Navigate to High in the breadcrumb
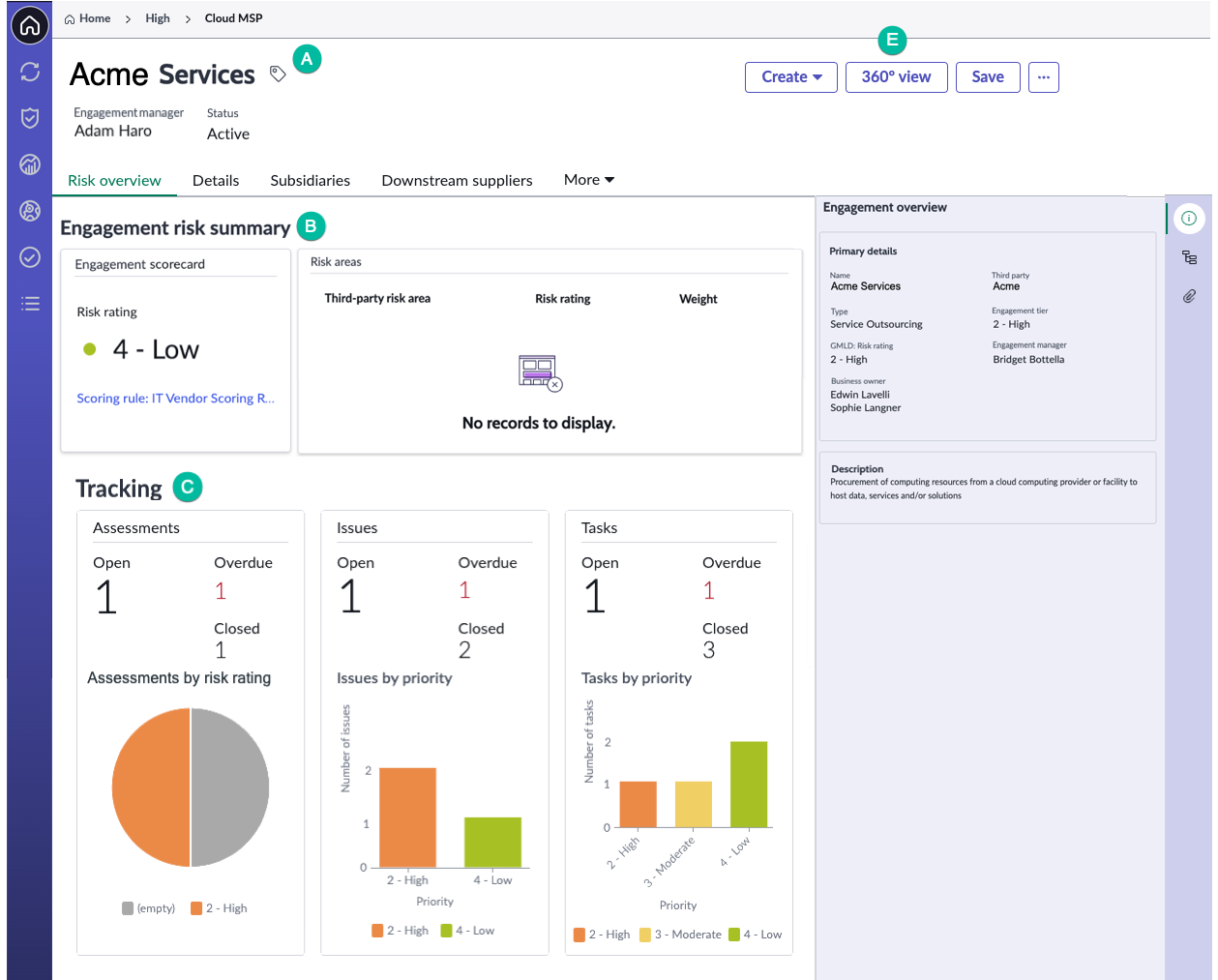 pos(158,18)
